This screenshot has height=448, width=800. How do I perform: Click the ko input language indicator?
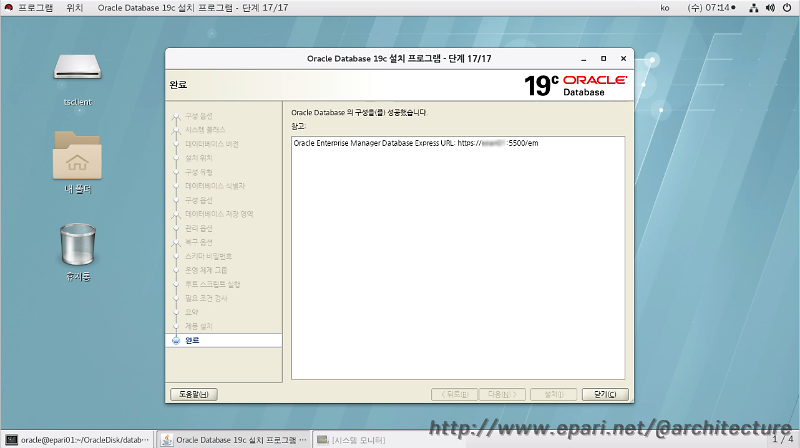point(665,8)
